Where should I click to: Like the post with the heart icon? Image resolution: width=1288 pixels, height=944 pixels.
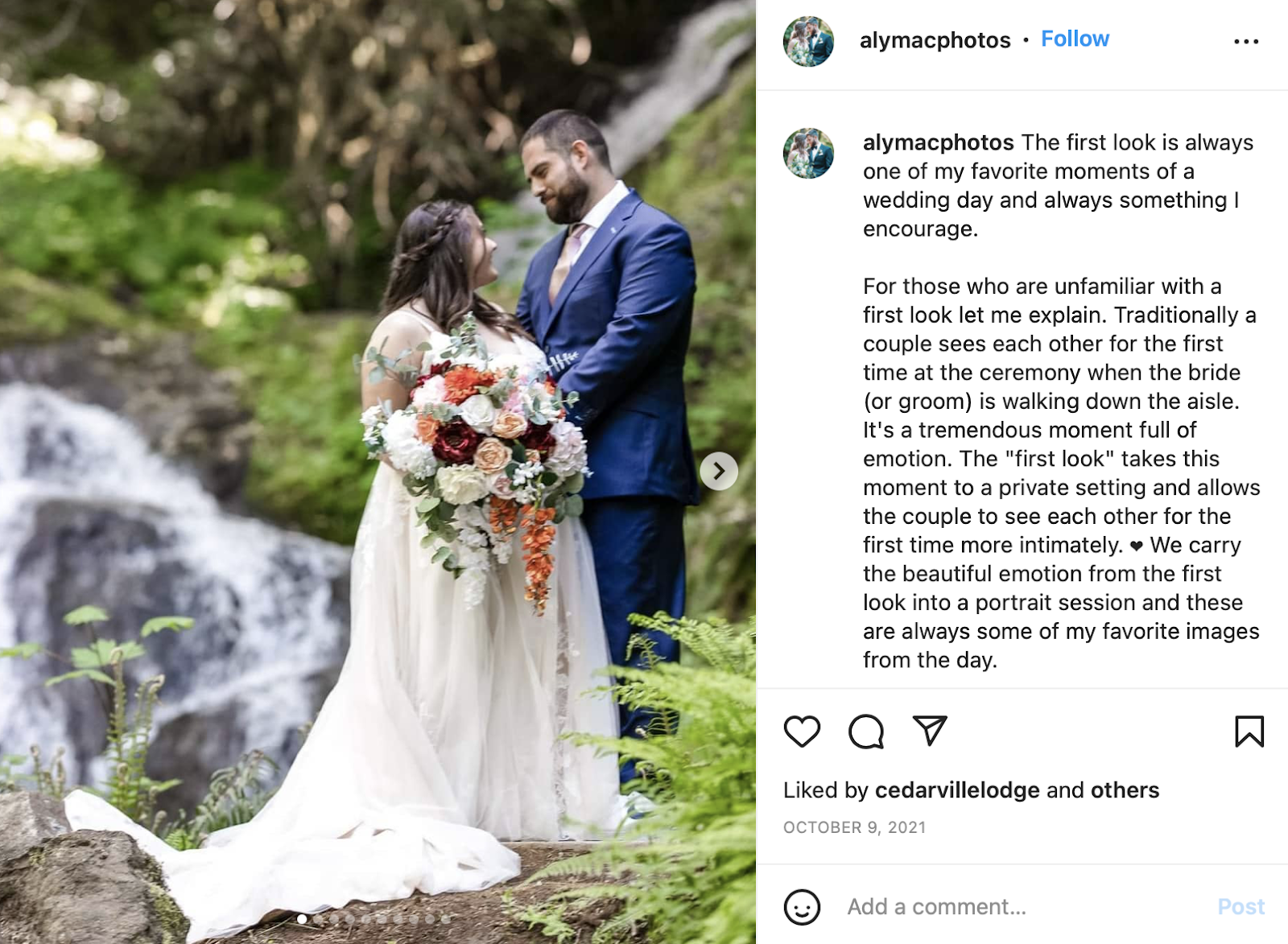point(802,732)
